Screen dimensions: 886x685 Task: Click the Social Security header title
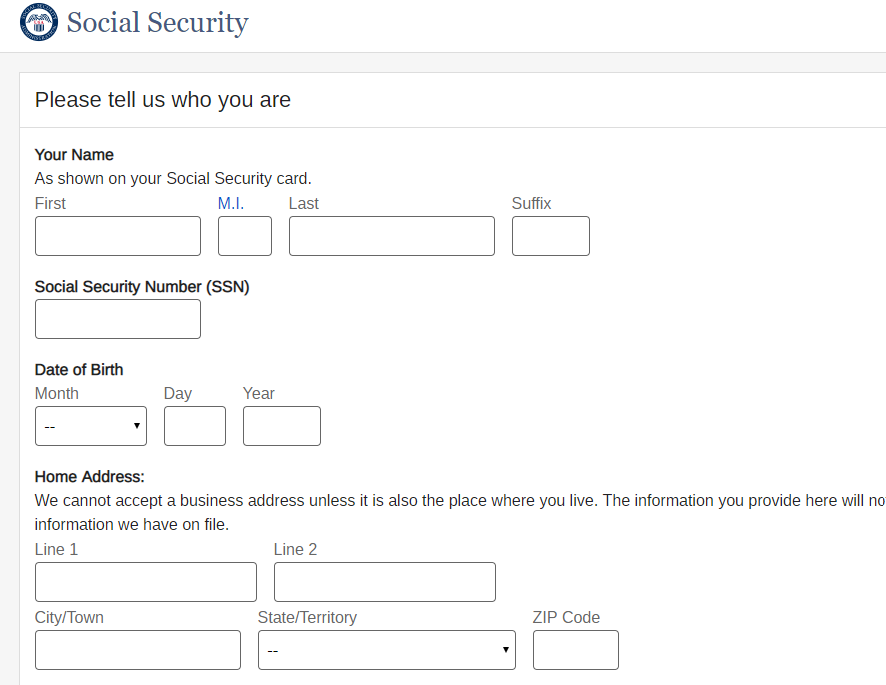(158, 22)
